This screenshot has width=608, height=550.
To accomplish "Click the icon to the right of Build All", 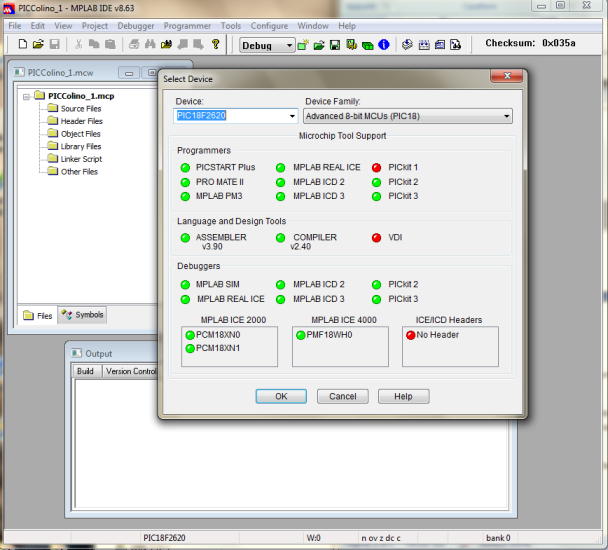I will pos(439,45).
